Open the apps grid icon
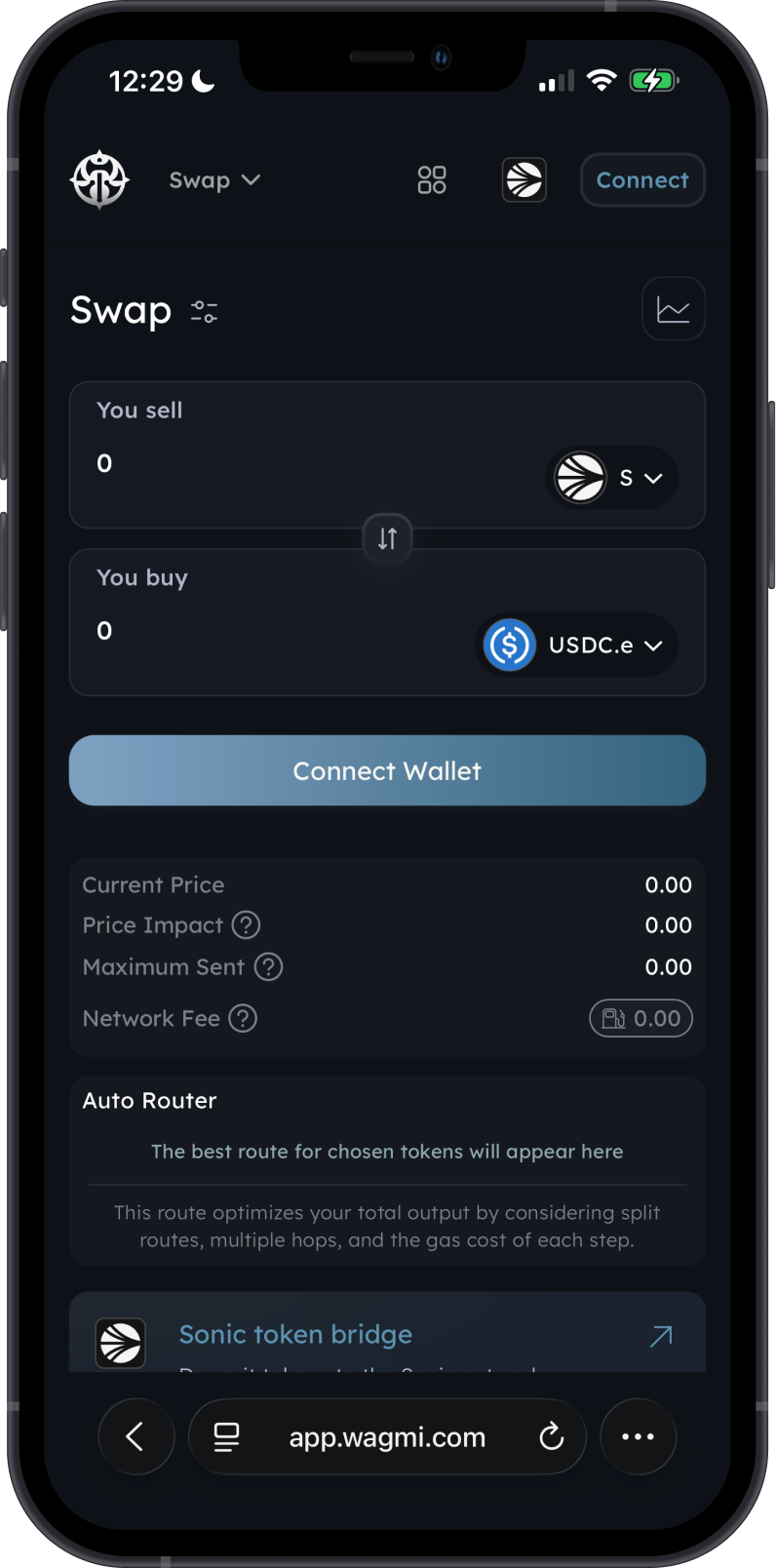776x1568 pixels. pos(432,180)
